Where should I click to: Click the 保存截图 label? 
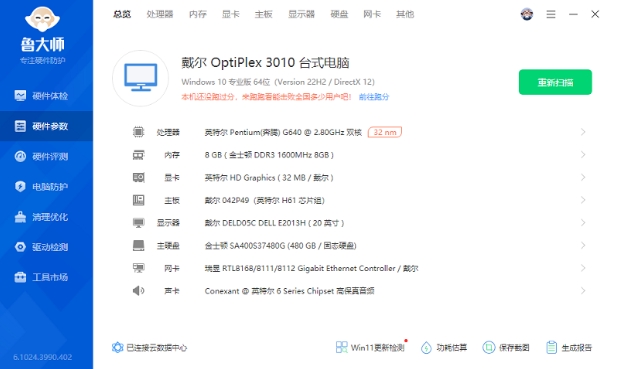pos(514,348)
